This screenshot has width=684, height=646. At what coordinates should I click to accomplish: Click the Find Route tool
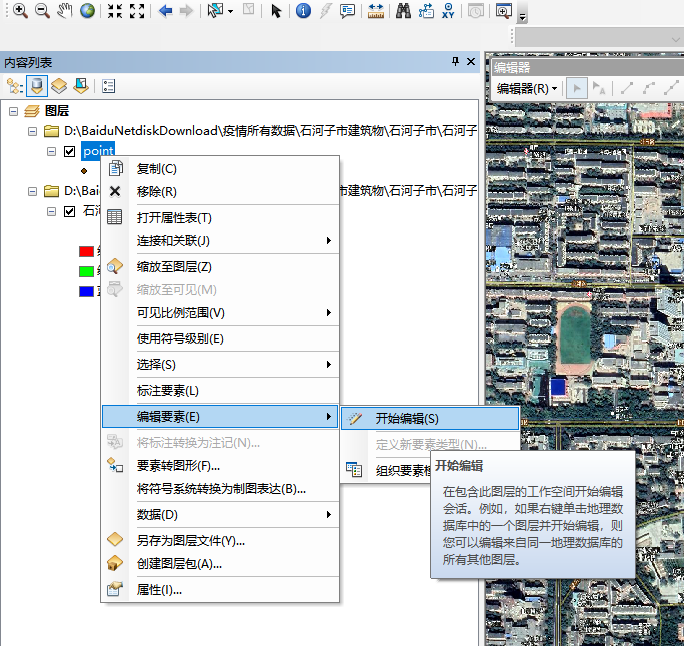[x=426, y=10]
